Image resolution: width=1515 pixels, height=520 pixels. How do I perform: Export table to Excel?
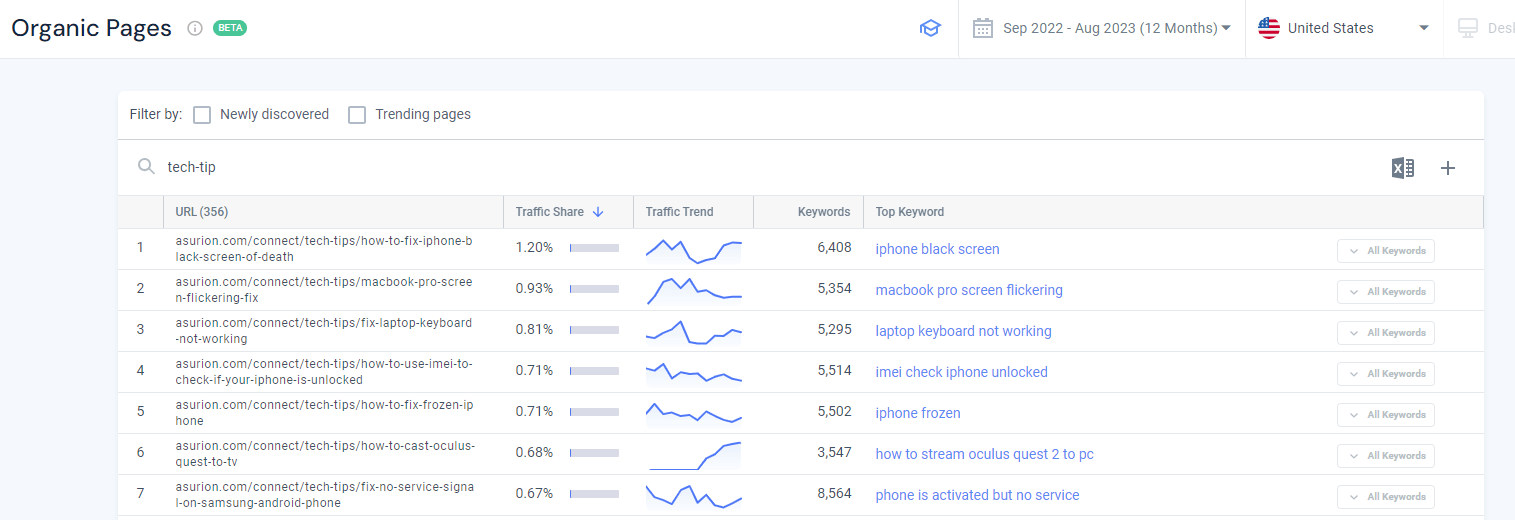[1403, 168]
